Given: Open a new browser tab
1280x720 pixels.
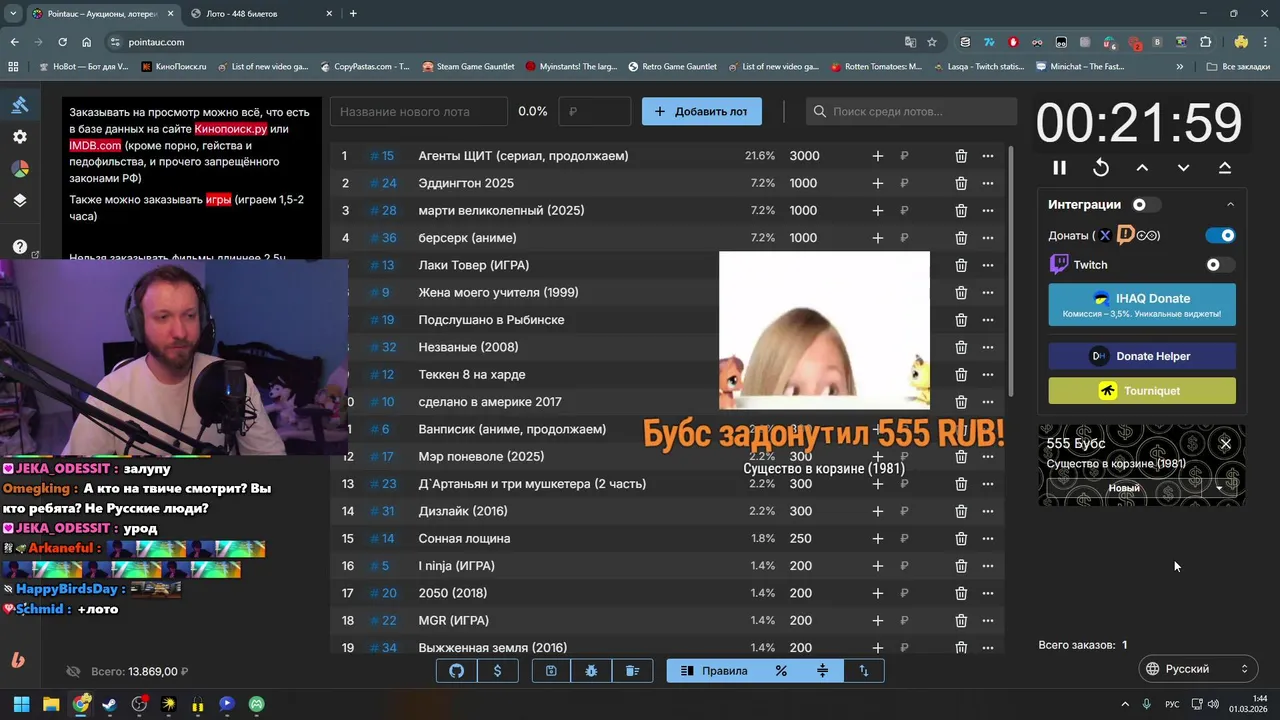Looking at the screenshot, I should click(x=353, y=14).
